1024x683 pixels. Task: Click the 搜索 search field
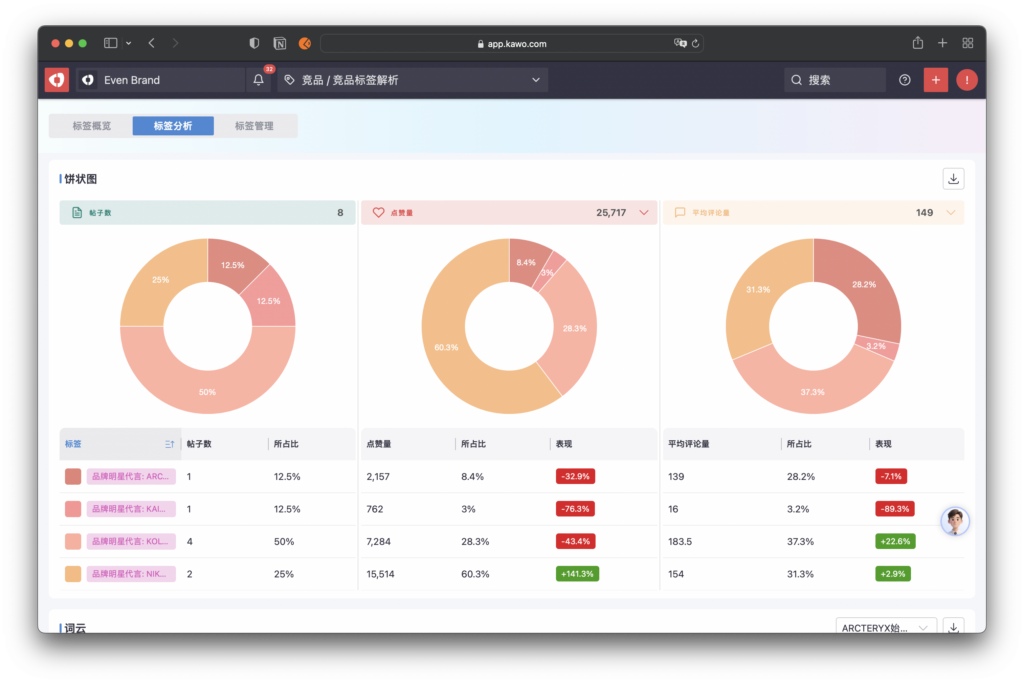[835, 80]
